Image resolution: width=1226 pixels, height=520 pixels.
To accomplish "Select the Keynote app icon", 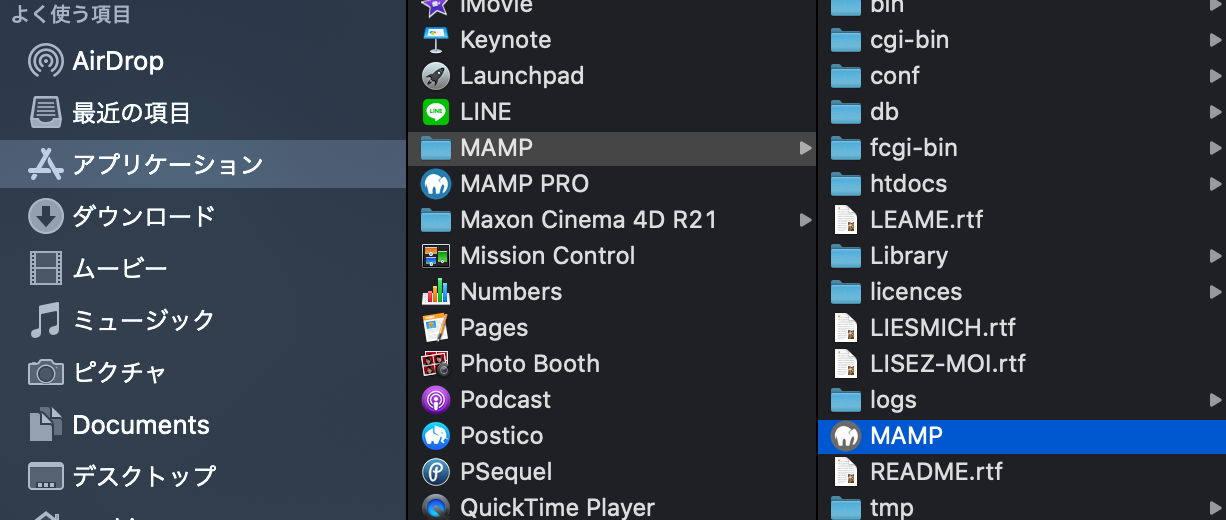I will point(435,40).
